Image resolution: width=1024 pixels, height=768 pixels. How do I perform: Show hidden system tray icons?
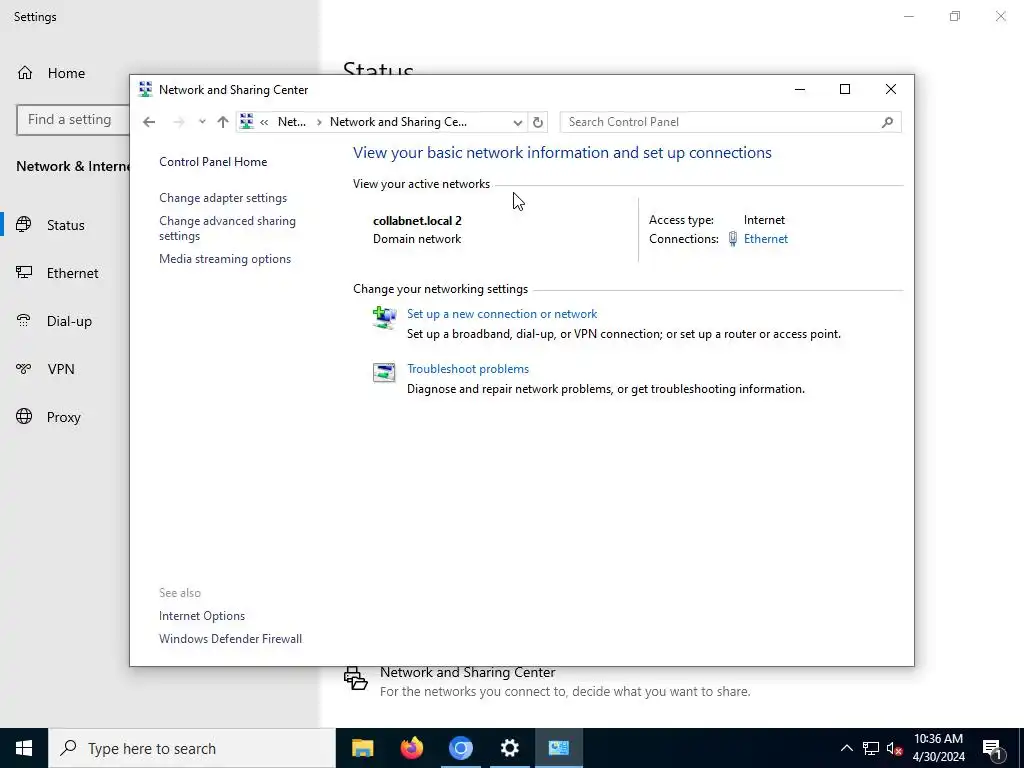point(846,748)
